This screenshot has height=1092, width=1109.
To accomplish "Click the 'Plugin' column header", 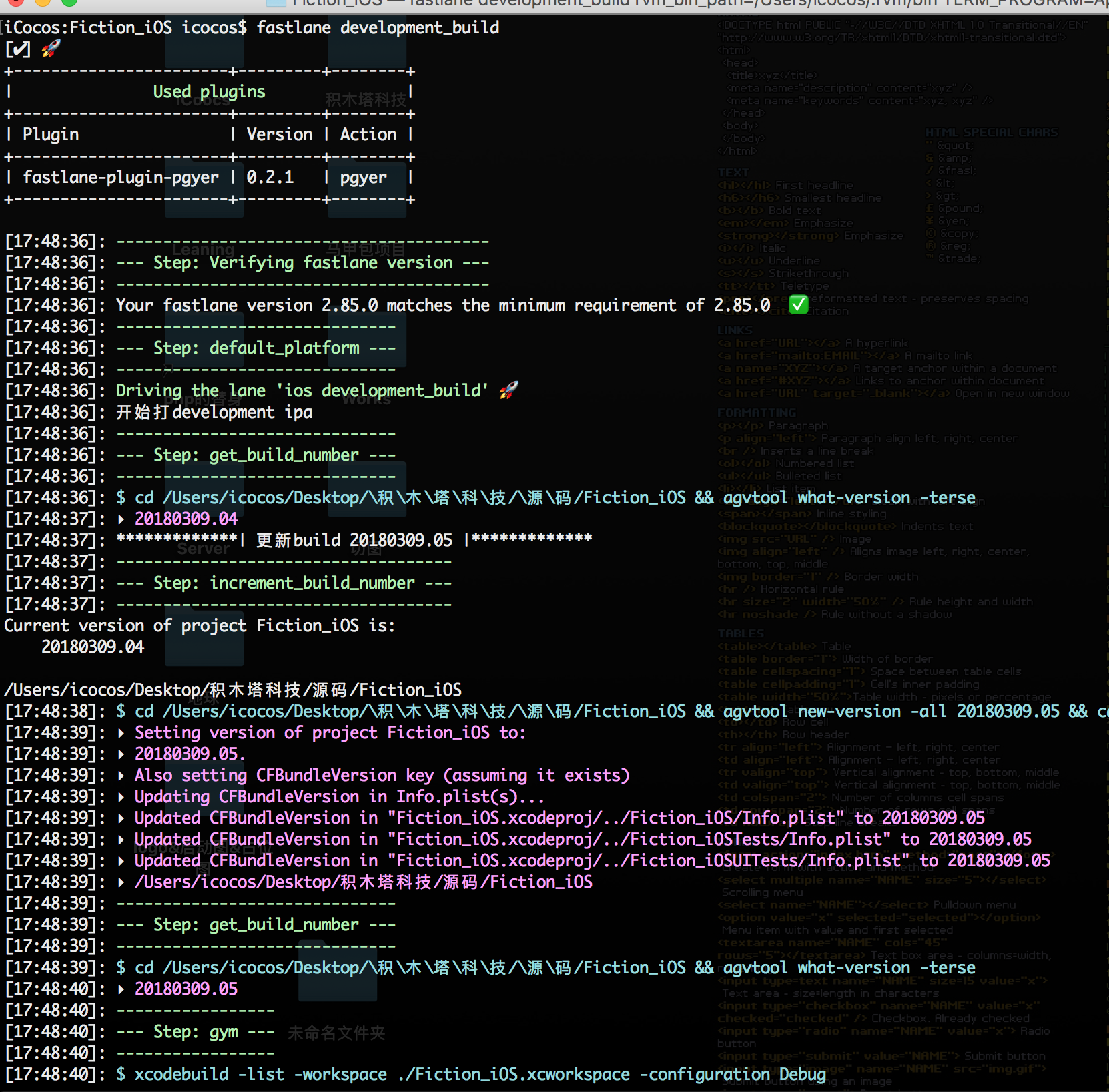I will tap(51, 135).
